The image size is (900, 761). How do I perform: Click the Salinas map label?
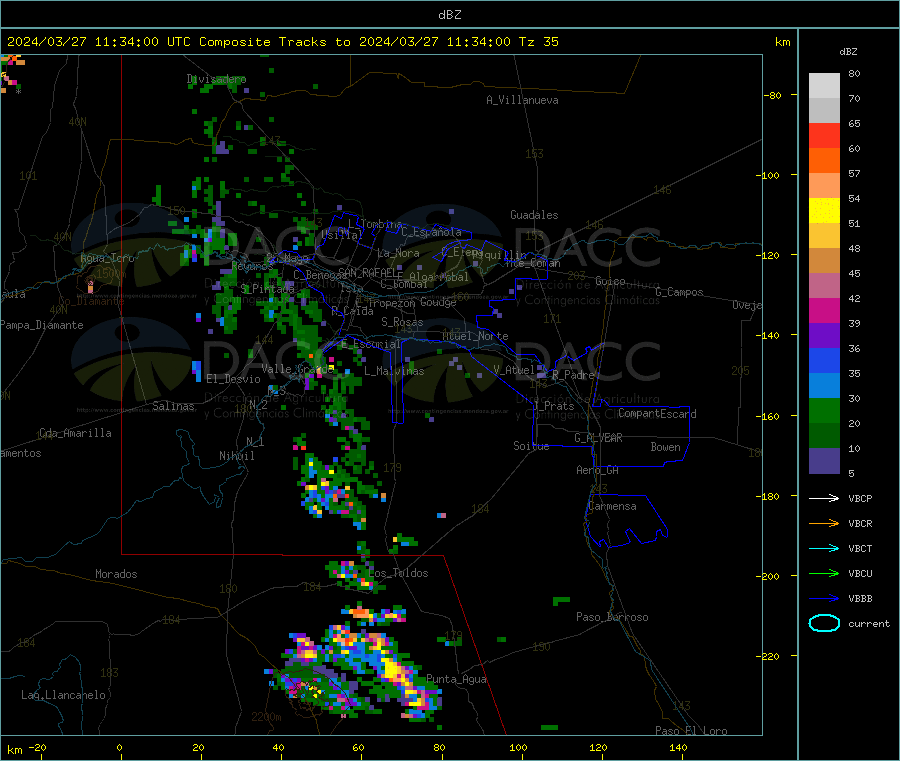pos(173,406)
